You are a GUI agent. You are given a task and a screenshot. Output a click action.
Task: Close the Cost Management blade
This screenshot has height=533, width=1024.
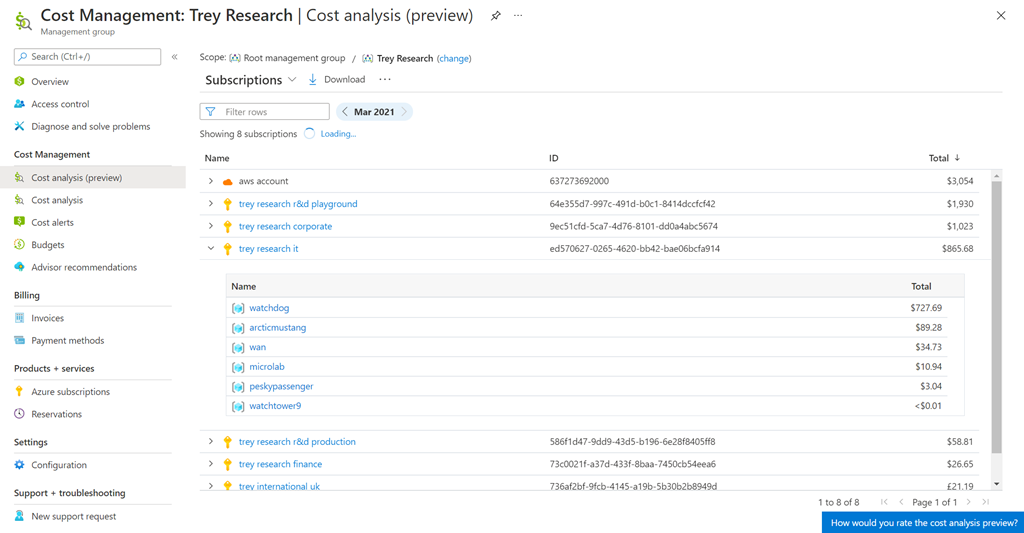(x=1000, y=16)
